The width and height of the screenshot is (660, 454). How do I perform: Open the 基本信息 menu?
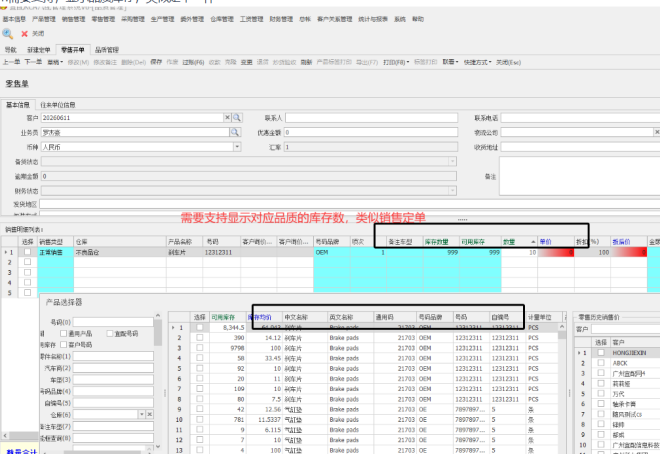(x=14, y=19)
